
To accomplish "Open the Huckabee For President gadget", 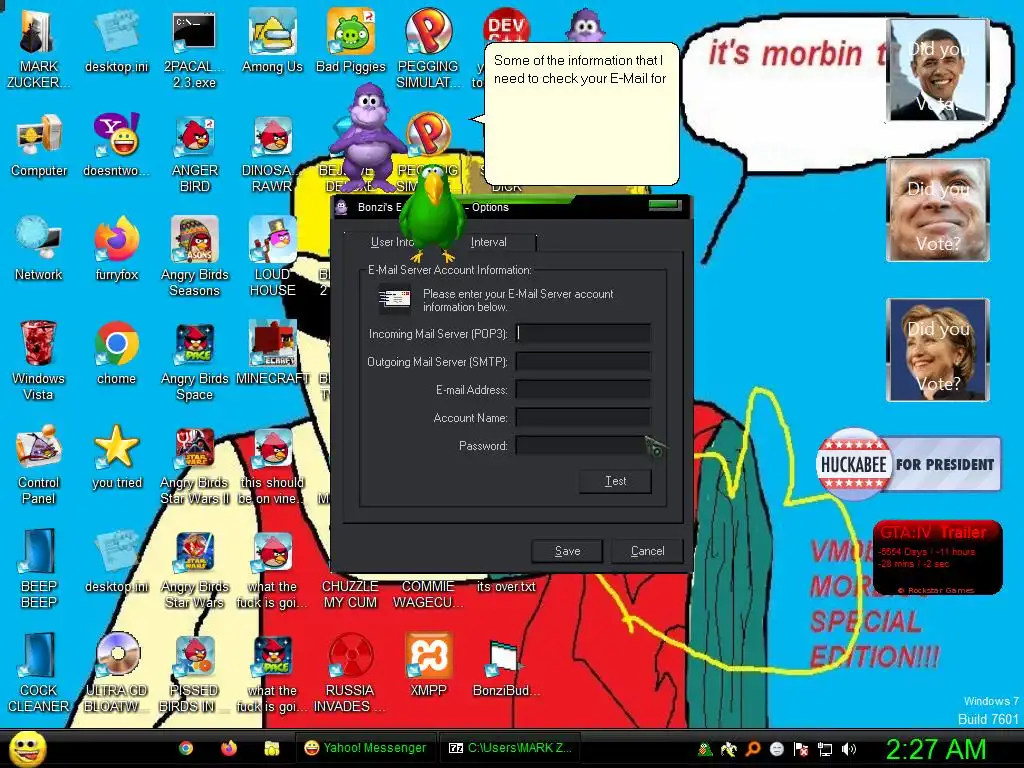I will coord(908,464).
